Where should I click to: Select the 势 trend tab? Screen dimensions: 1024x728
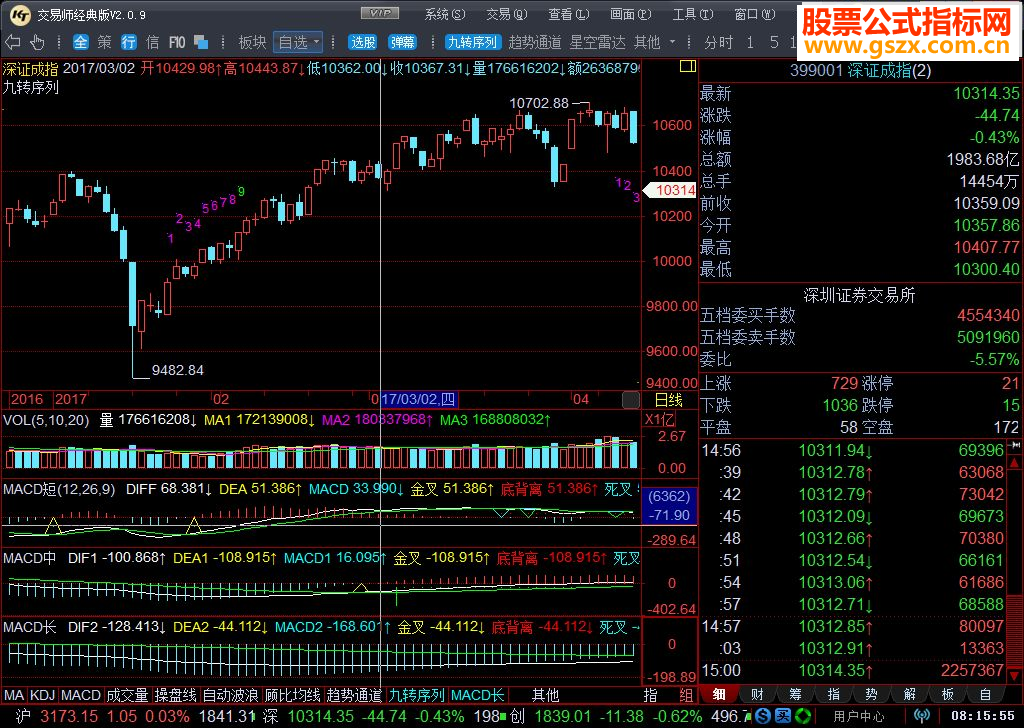[871, 695]
